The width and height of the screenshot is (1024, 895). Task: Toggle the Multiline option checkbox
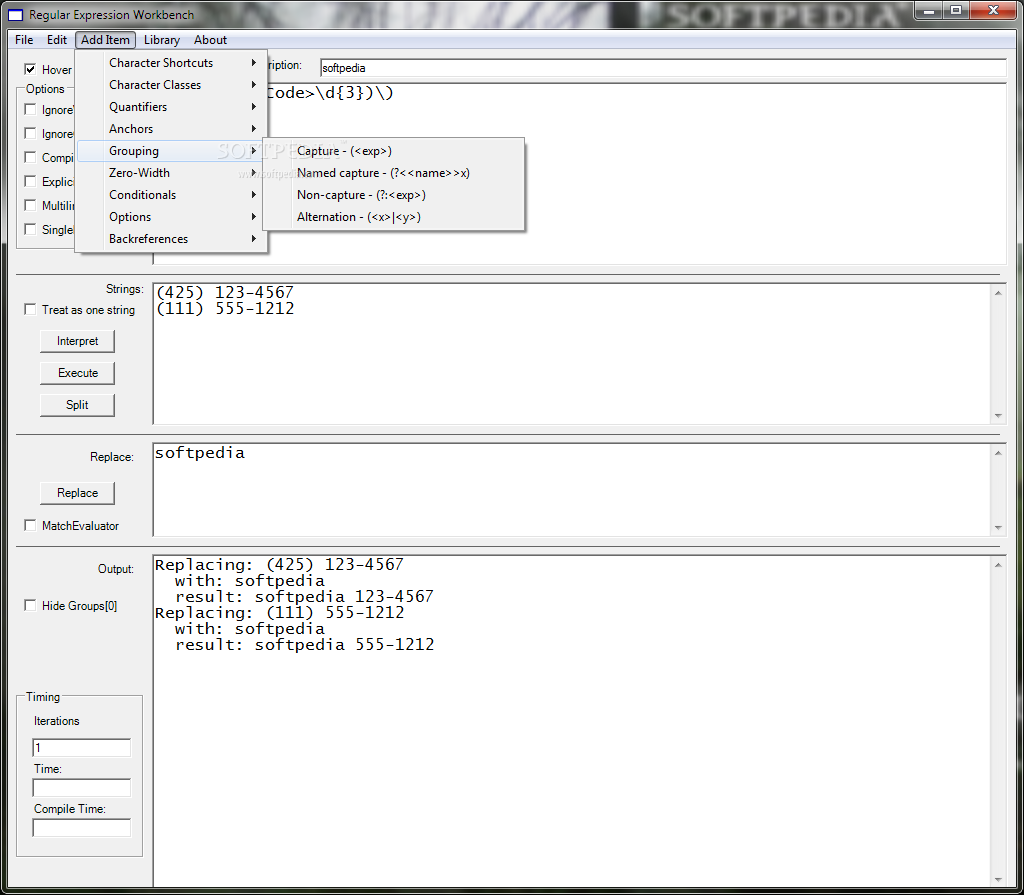(30, 205)
